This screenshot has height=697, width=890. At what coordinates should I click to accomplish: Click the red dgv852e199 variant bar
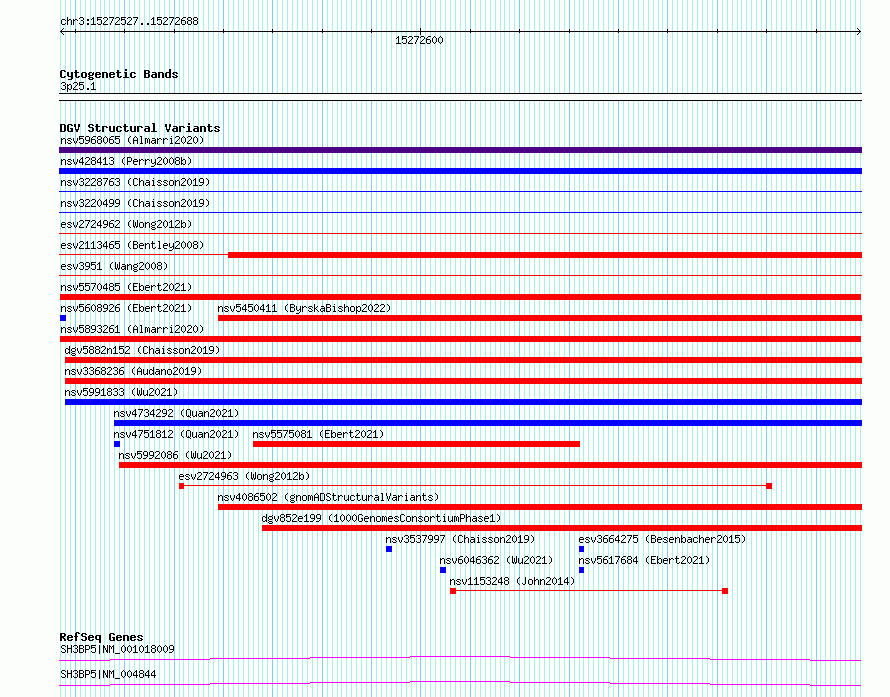(x=562, y=528)
